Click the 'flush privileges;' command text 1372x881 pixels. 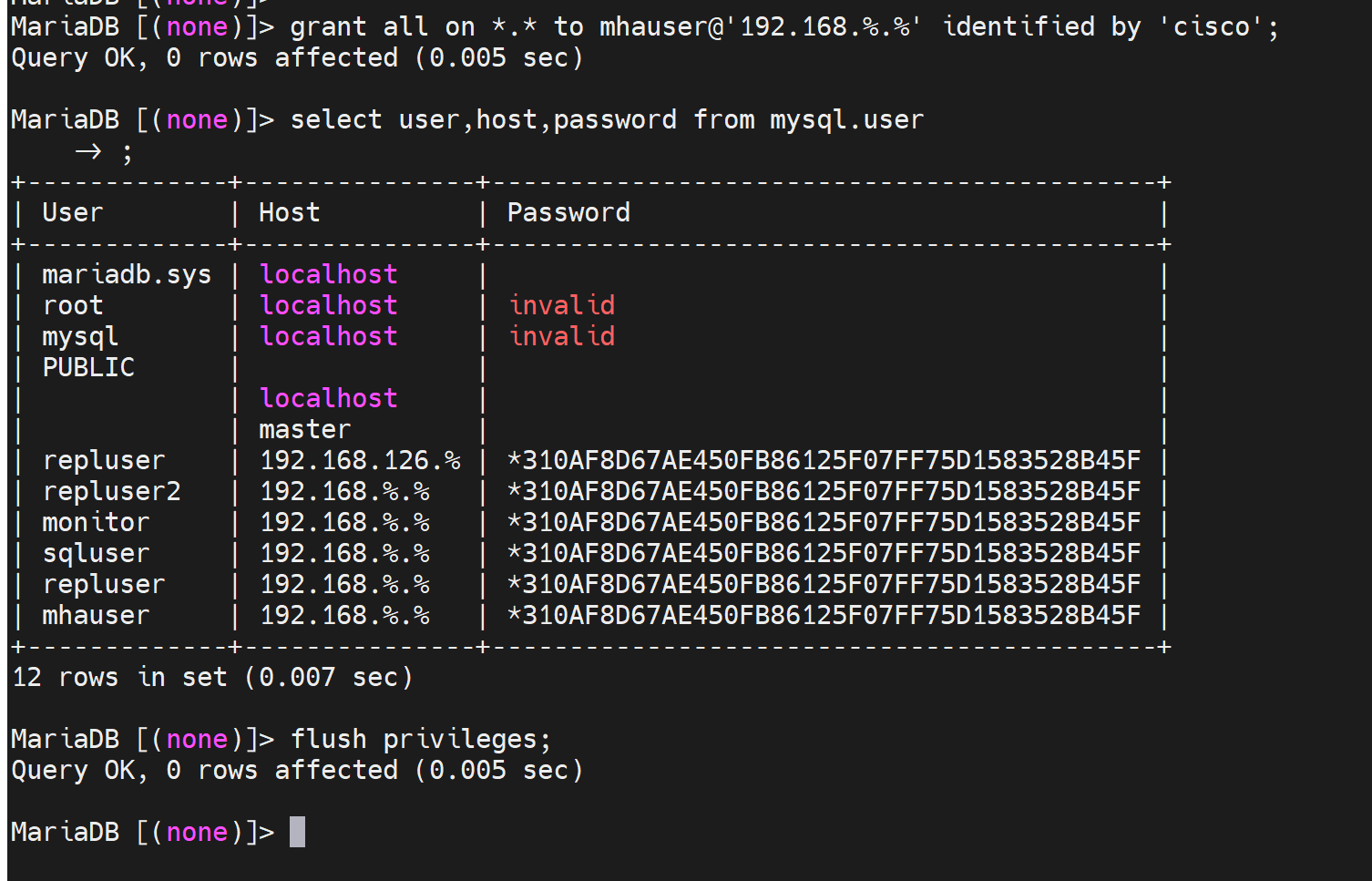coord(421,739)
